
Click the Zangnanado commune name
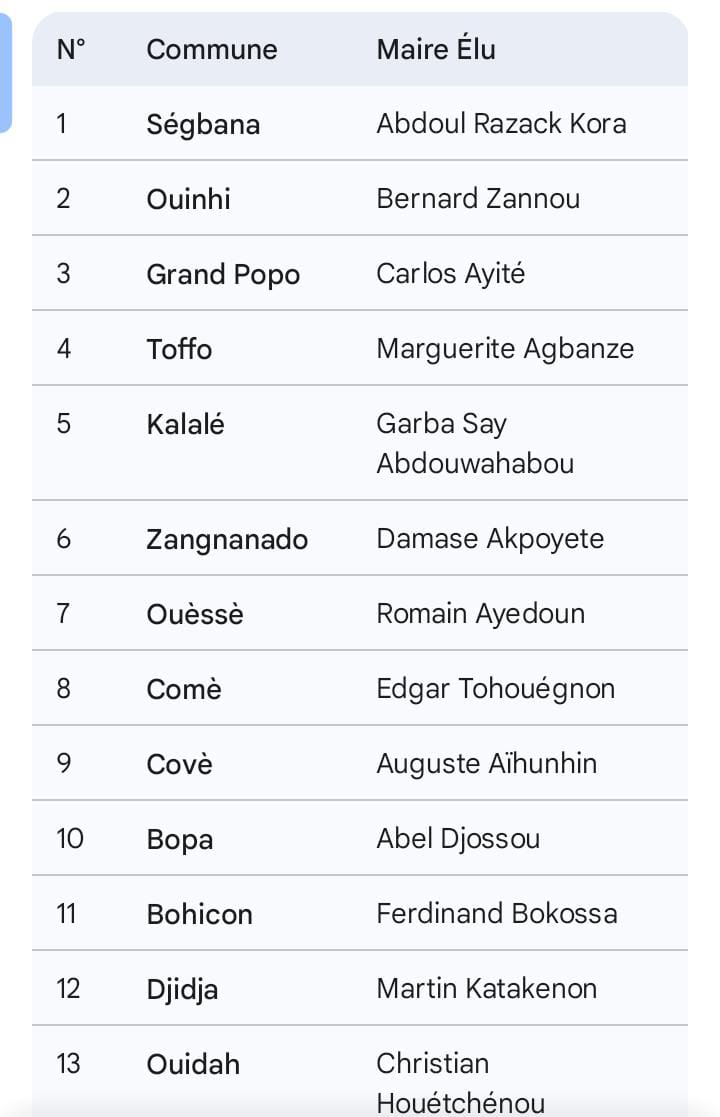(x=227, y=539)
